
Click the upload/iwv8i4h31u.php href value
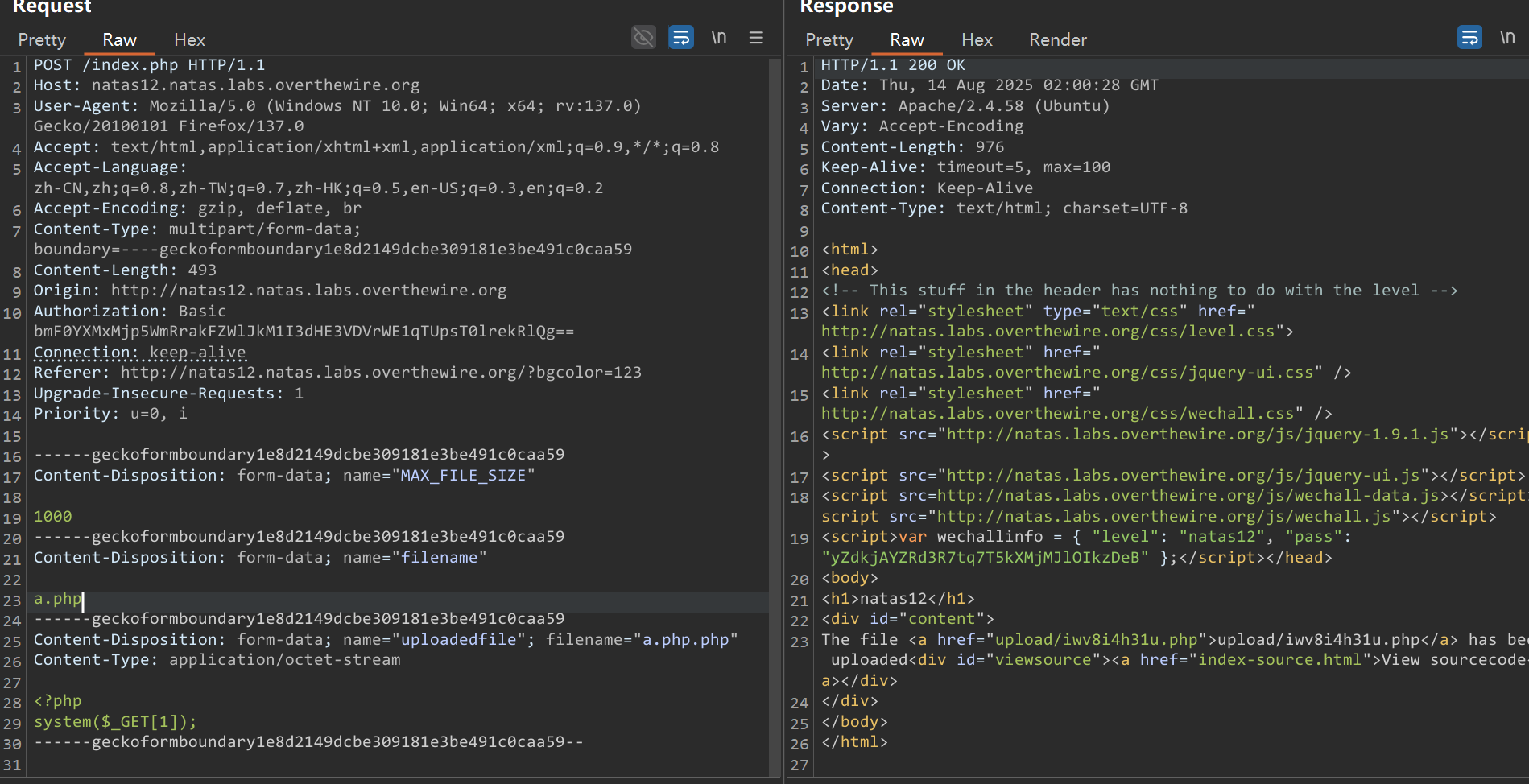click(x=1096, y=639)
